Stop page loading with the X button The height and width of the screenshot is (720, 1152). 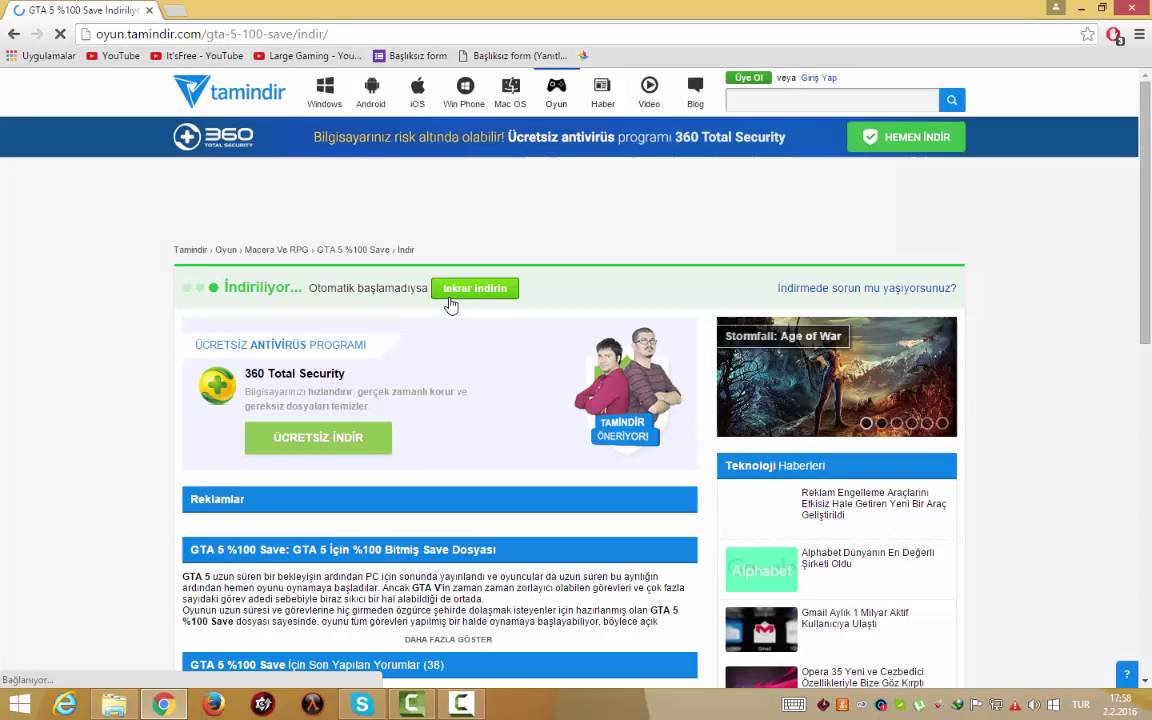point(60,34)
